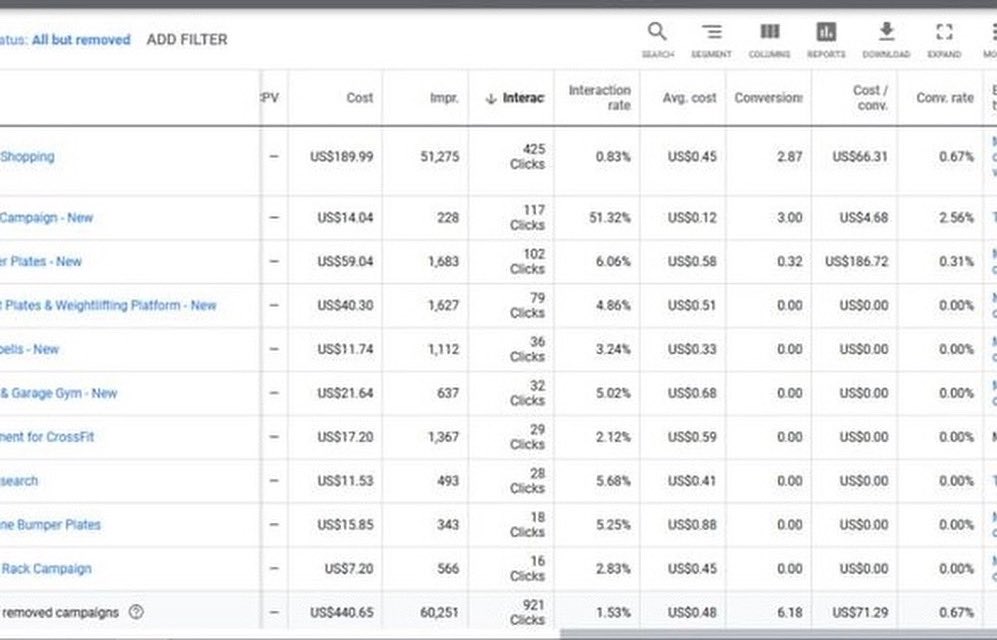This screenshot has height=640, width=997.
Task: Select the 51,275 impressions cell
Action: pyautogui.click(x=439, y=156)
